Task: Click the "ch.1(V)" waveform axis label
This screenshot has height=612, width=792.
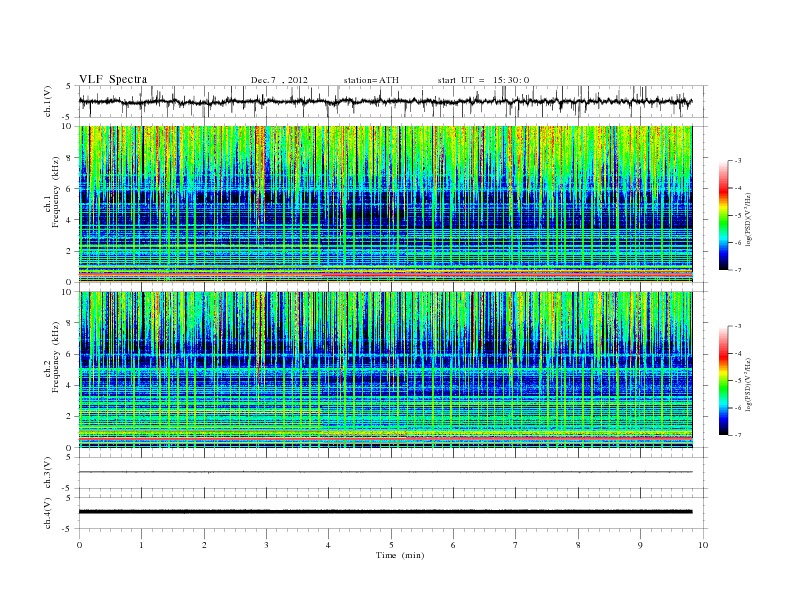Action: 48,101
